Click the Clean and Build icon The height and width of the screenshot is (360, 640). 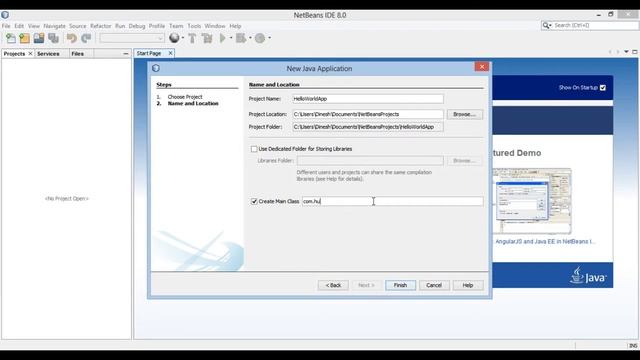point(207,38)
